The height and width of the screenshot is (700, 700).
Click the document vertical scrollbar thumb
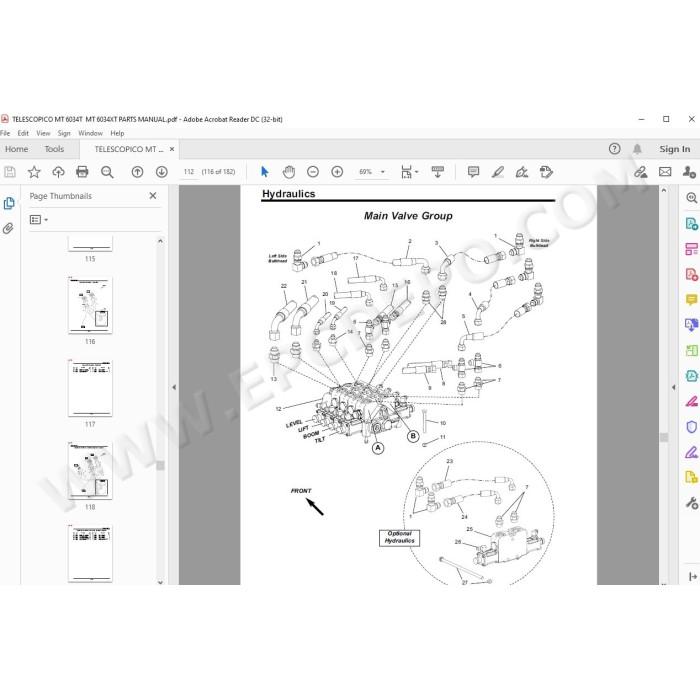point(664,438)
